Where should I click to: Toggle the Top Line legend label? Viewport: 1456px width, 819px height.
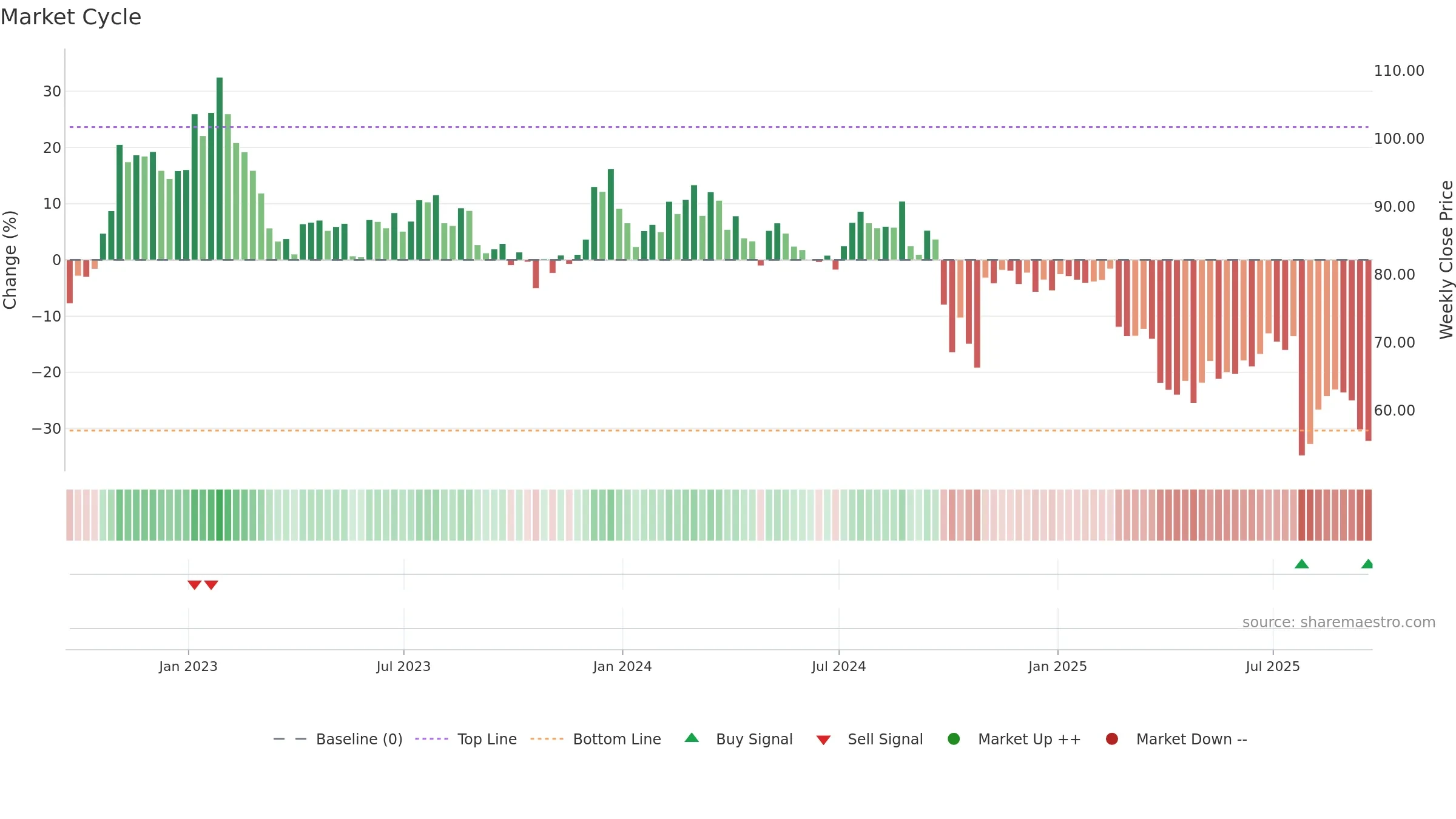coord(487,739)
